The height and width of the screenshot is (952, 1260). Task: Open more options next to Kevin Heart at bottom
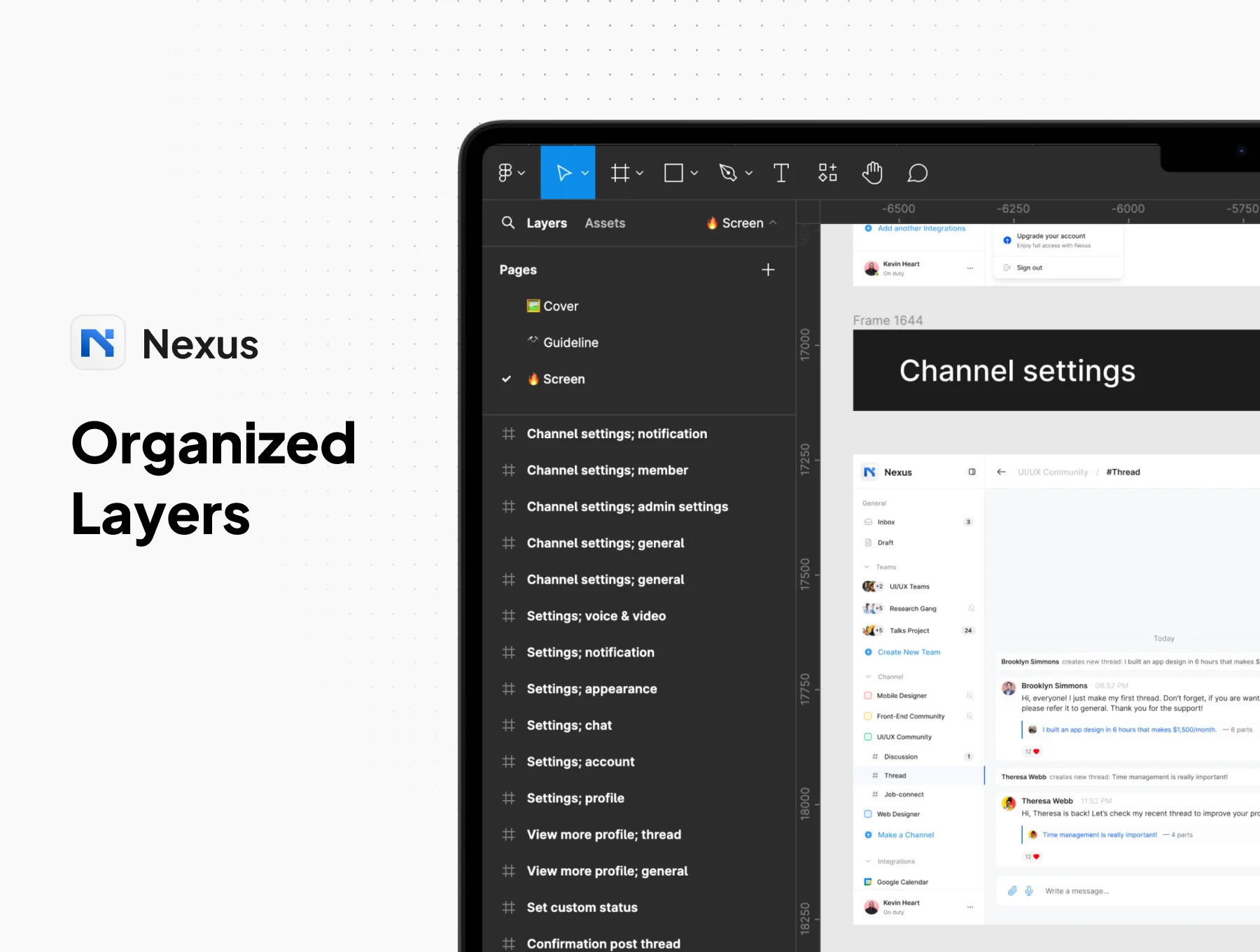(970, 907)
